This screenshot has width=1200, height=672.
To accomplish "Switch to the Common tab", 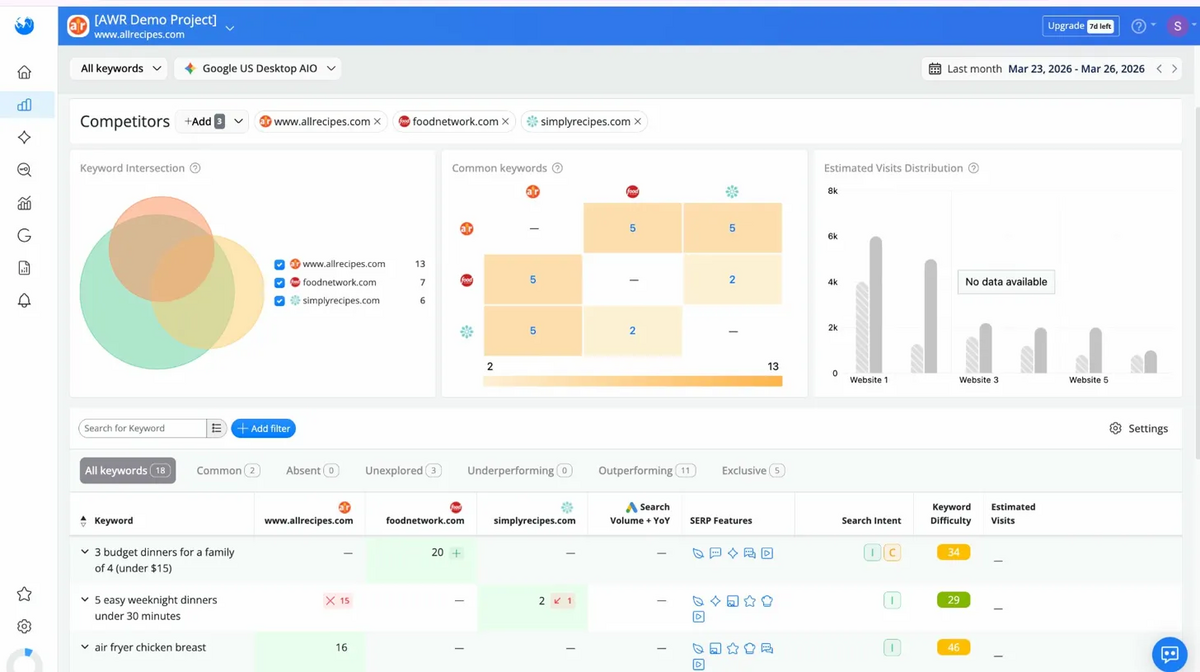I will pyautogui.click(x=228, y=471).
